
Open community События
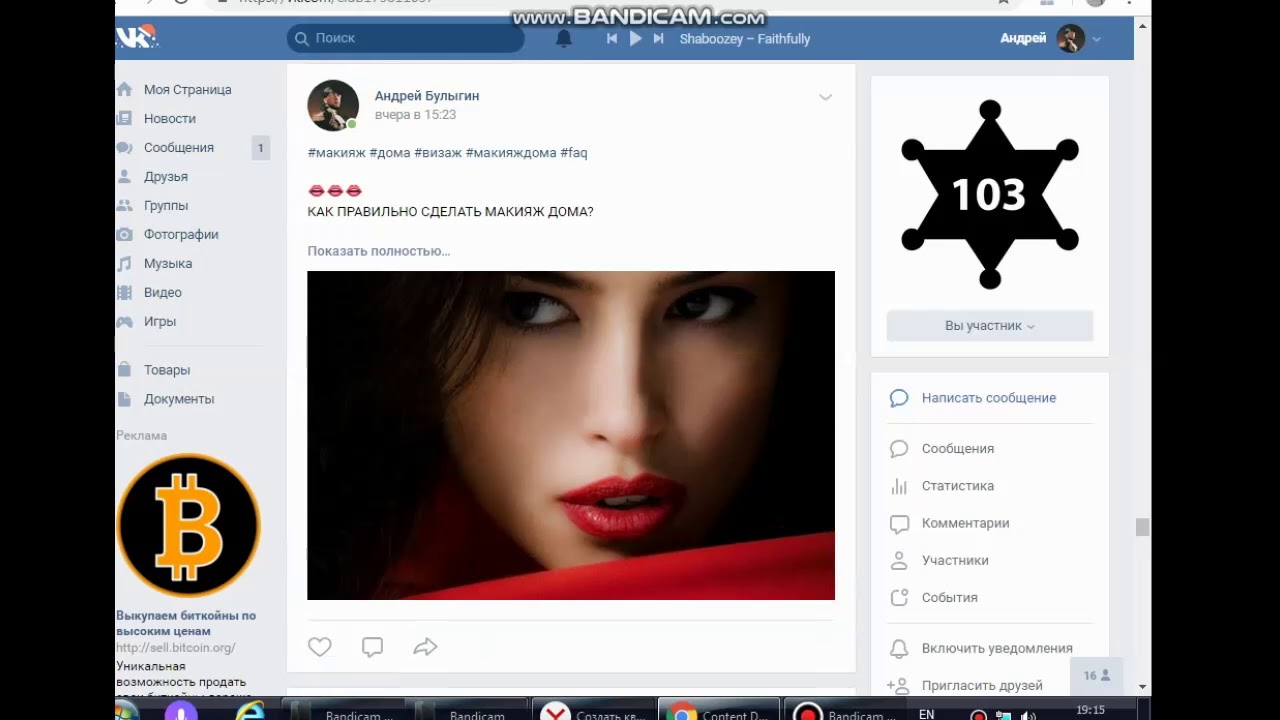[x=950, y=597]
